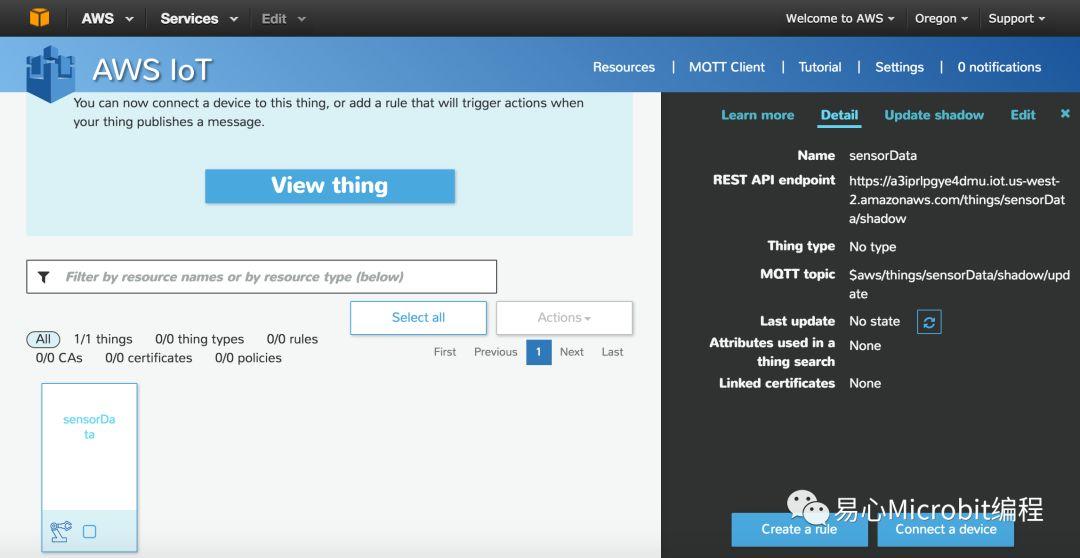Focus the resource filter input field
The image size is (1080, 558).
261,277
